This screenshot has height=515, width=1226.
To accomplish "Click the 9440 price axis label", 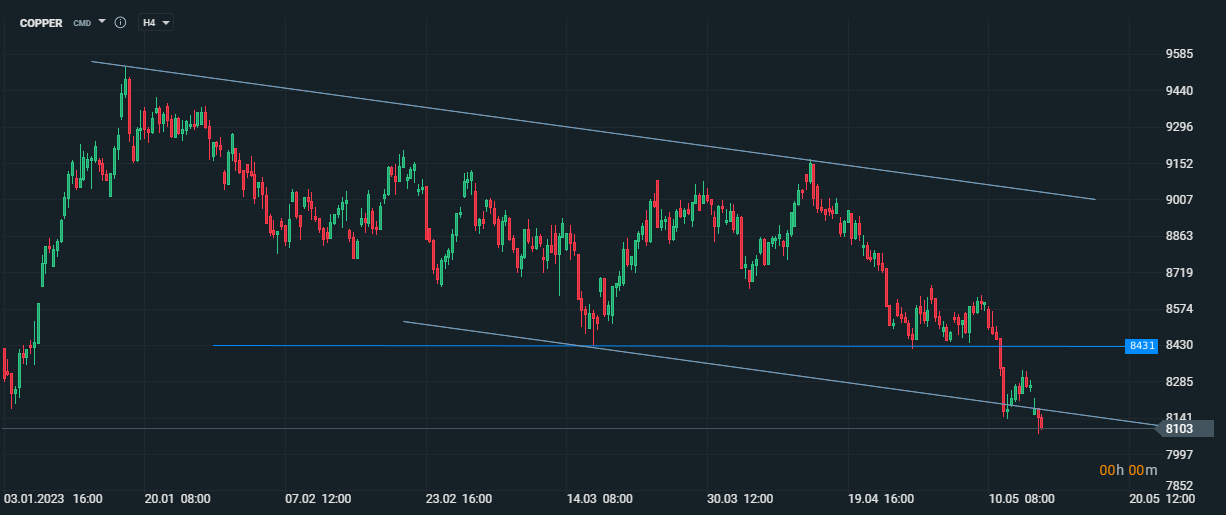I will tap(1181, 91).
